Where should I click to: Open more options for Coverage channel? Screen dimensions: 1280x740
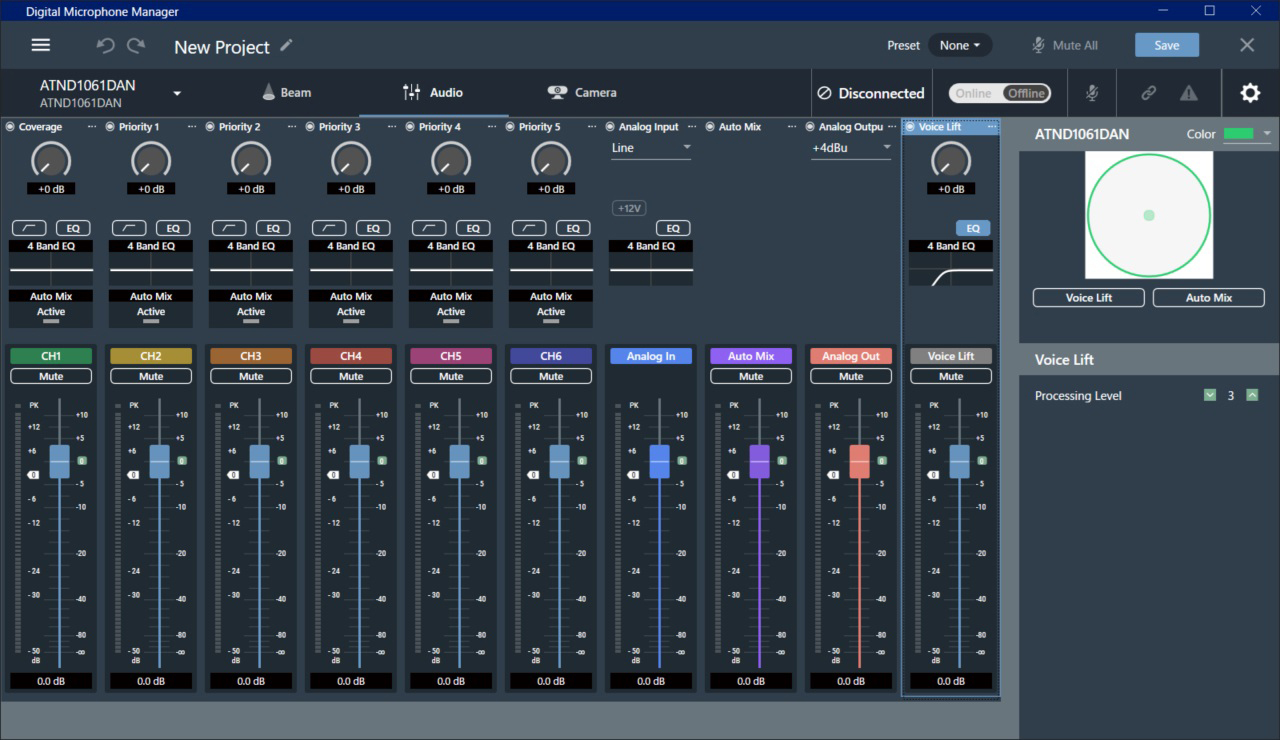coord(92,127)
